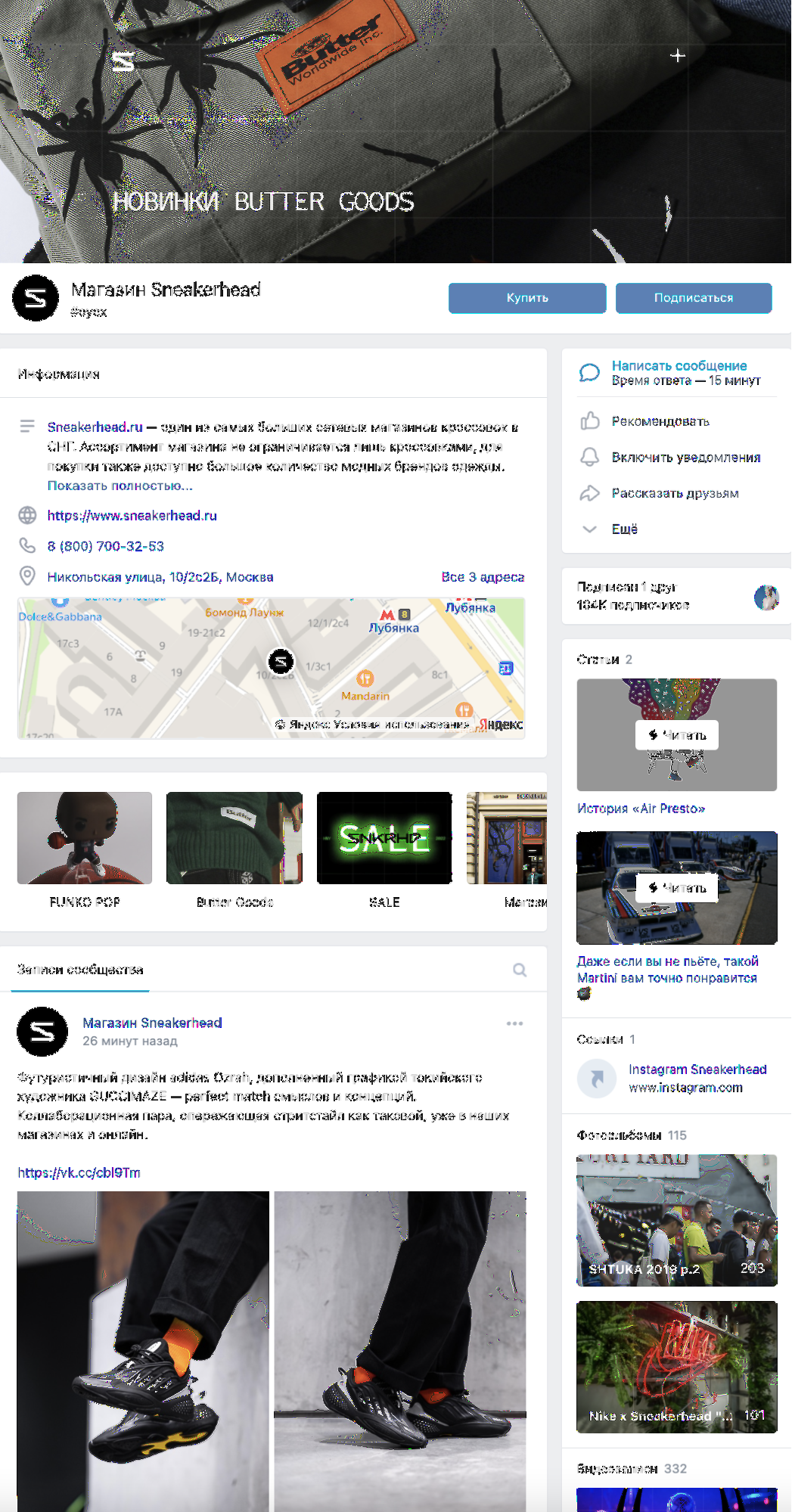Open the SALE product category

click(x=384, y=849)
